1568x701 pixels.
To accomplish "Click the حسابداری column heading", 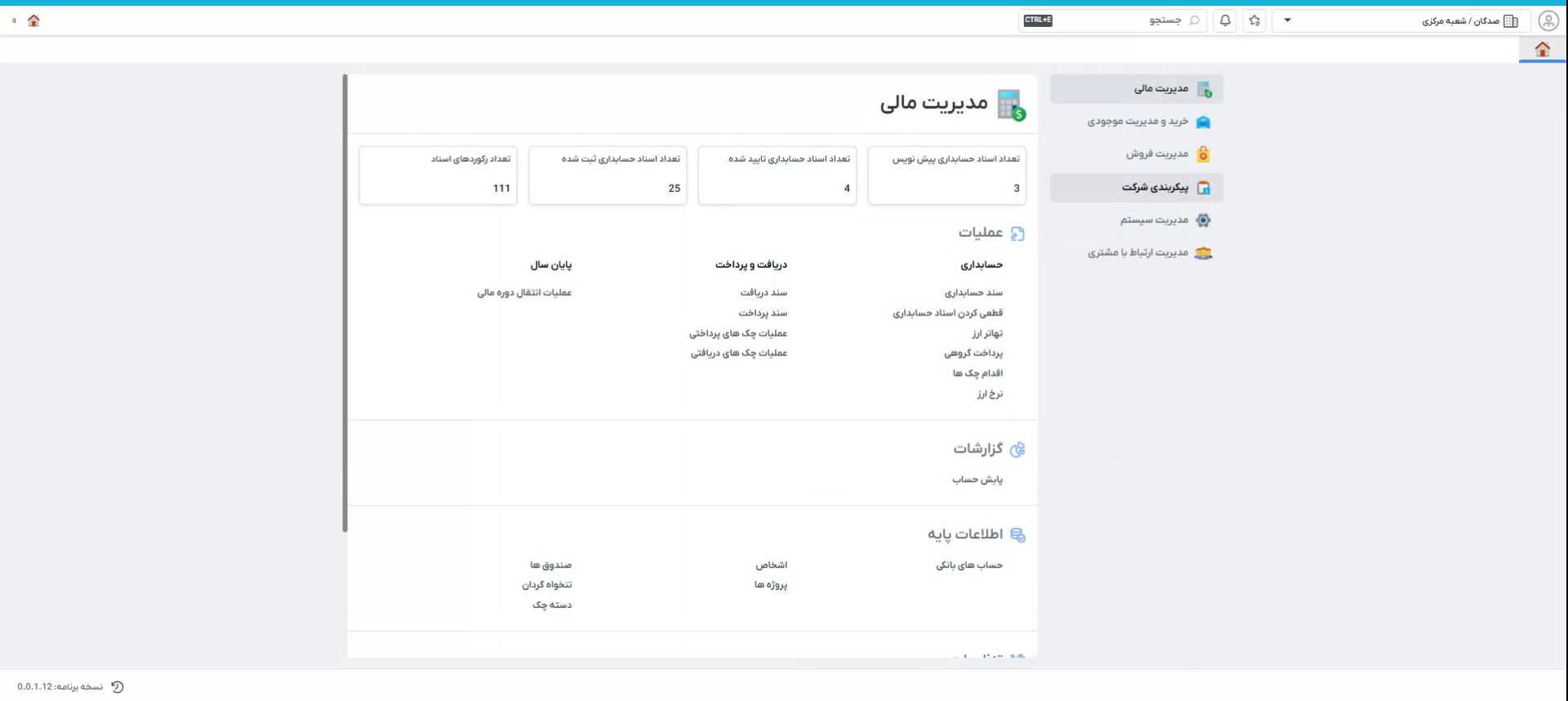I will [982, 265].
